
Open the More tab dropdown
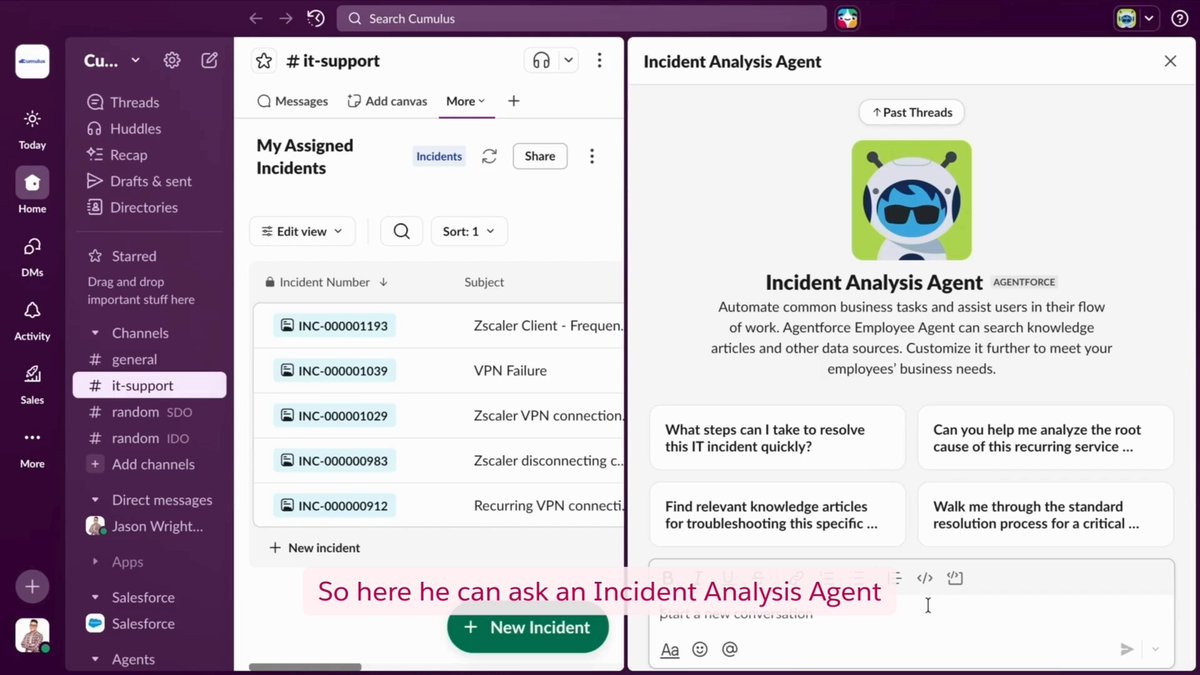[x=466, y=101]
